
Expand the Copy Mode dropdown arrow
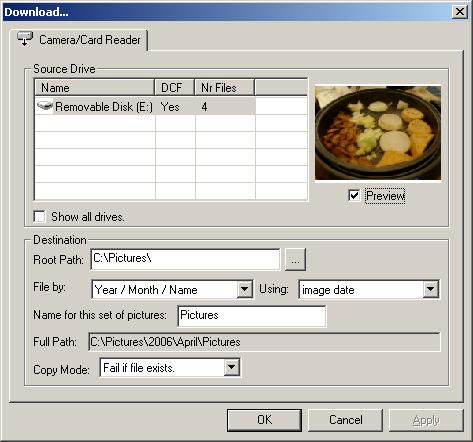pyautogui.click(x=231, y=367)
